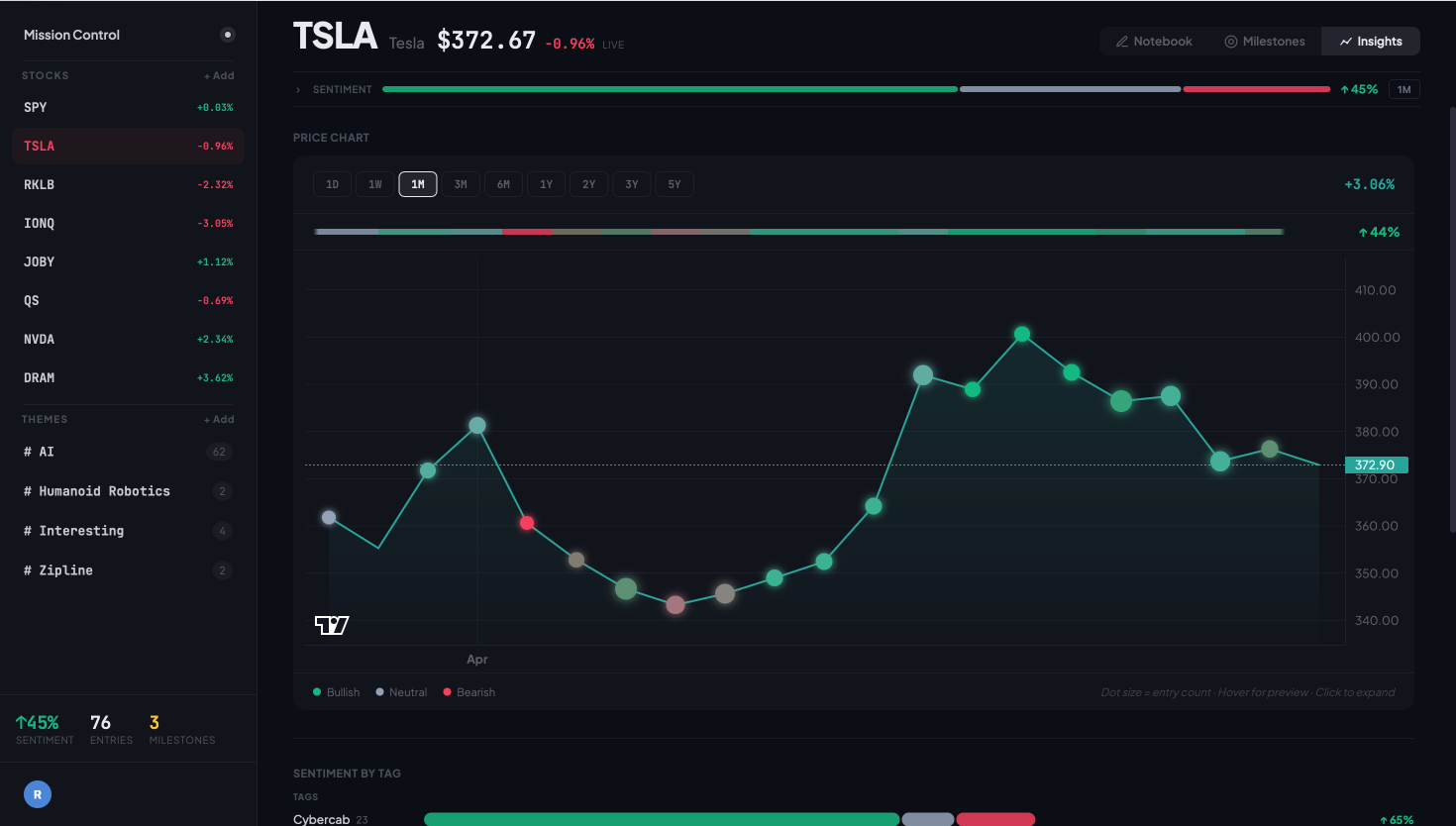This screenshot has width=1456, height=826.
Task: Switch to the Notebook tab
Action: tap(1154, 42)
